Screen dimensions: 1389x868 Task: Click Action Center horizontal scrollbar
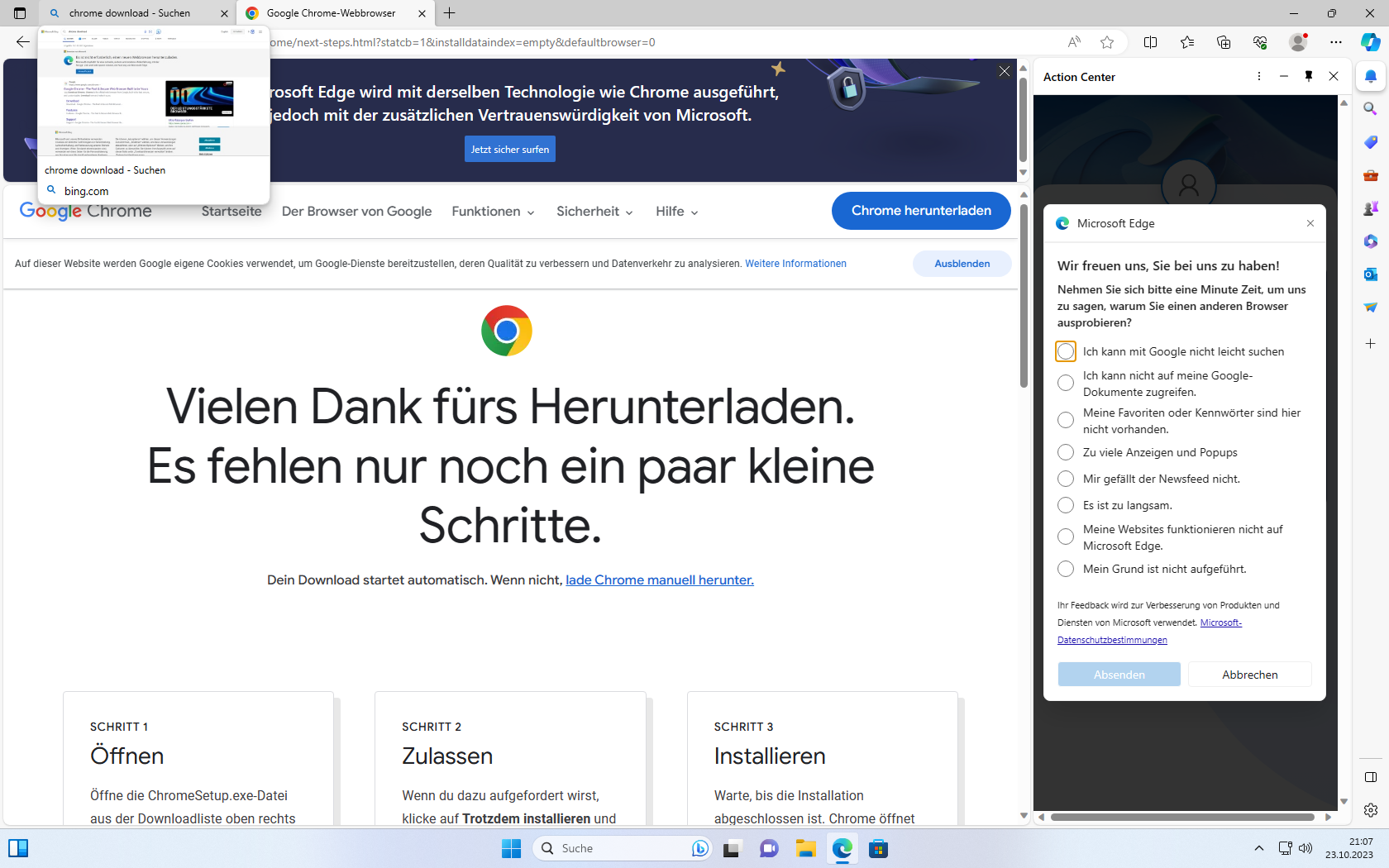pos(1183,817)
